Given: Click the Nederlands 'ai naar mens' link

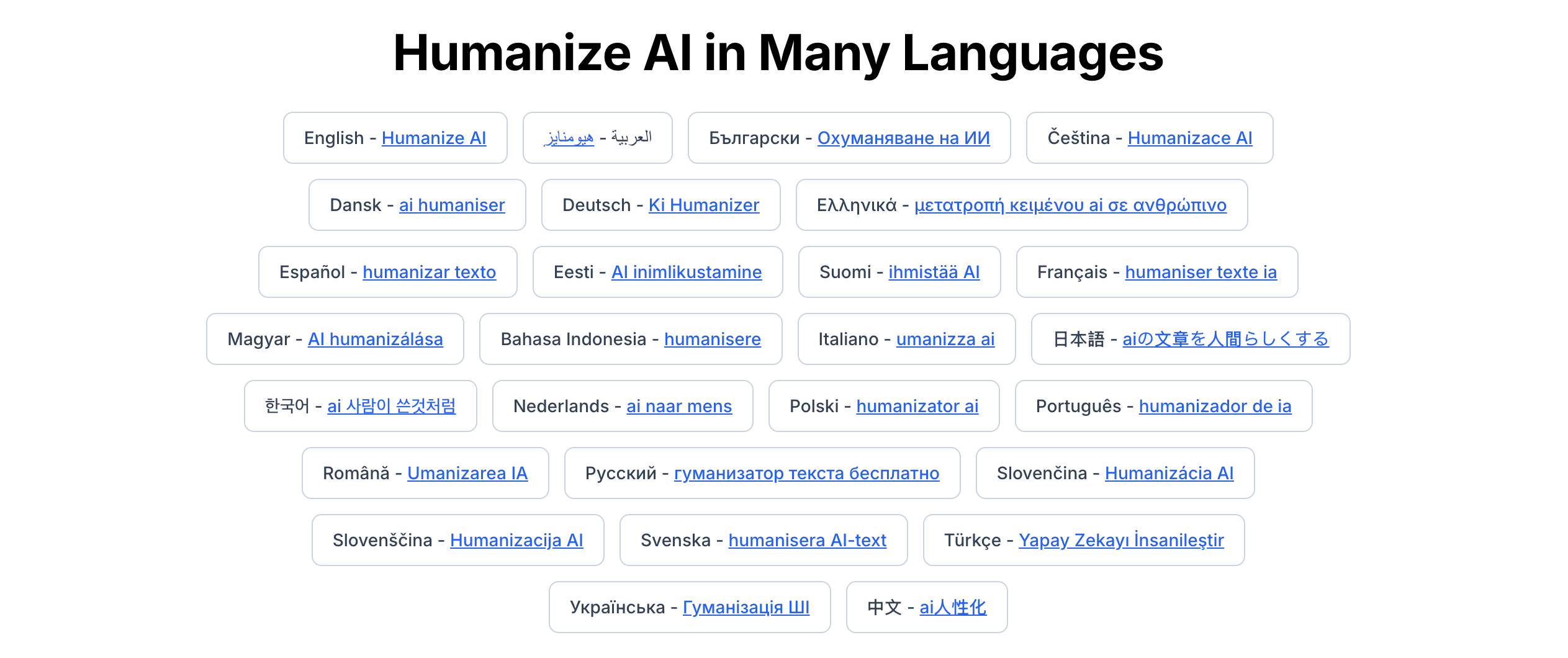Looking at the screenshot, I should tap(679, 406).
